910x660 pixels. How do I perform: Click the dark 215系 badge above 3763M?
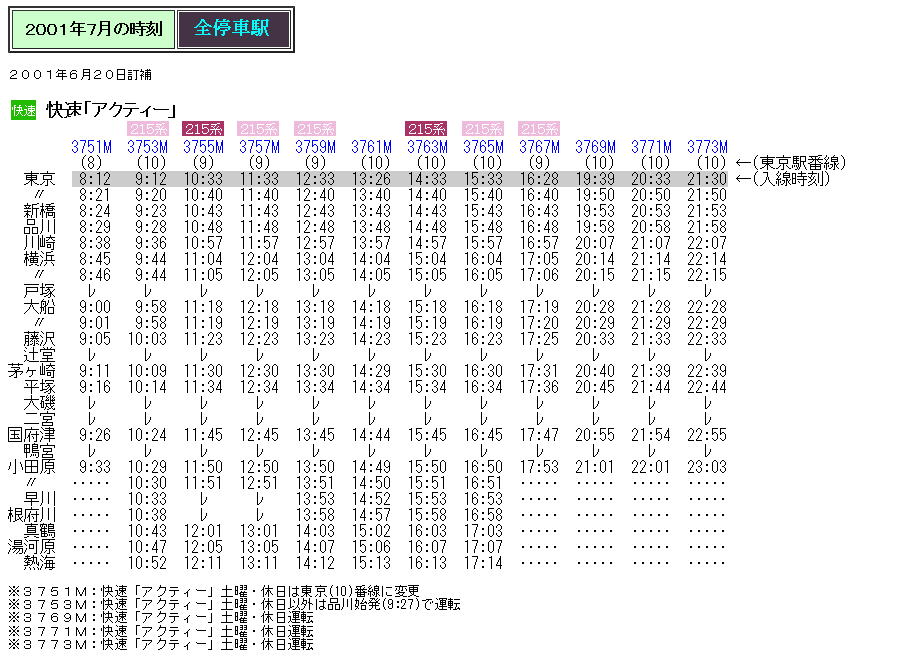[x=427, y=129]
